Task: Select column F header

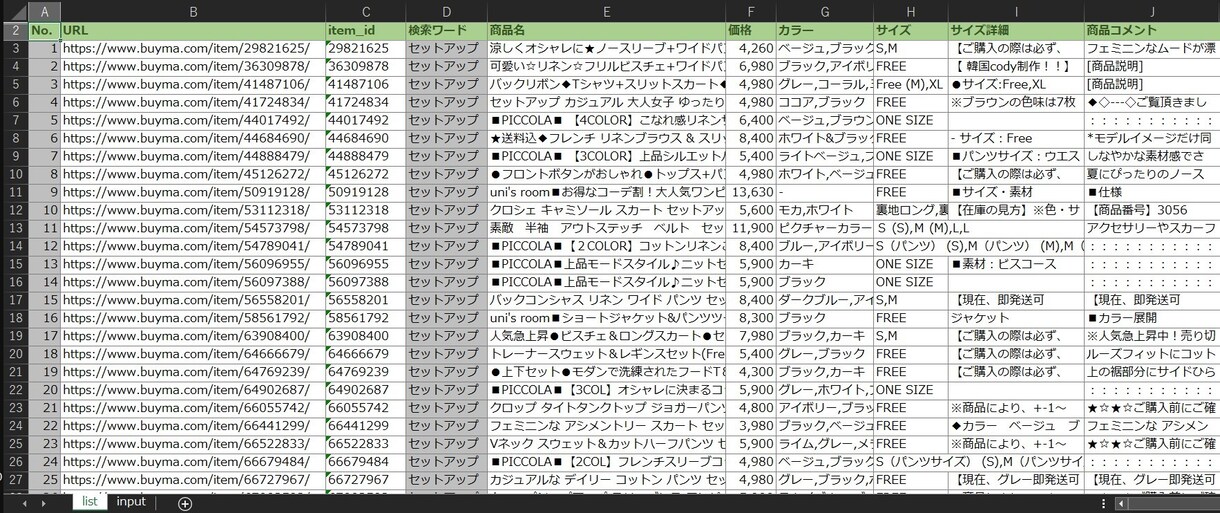Action: [x=750, y=11]
